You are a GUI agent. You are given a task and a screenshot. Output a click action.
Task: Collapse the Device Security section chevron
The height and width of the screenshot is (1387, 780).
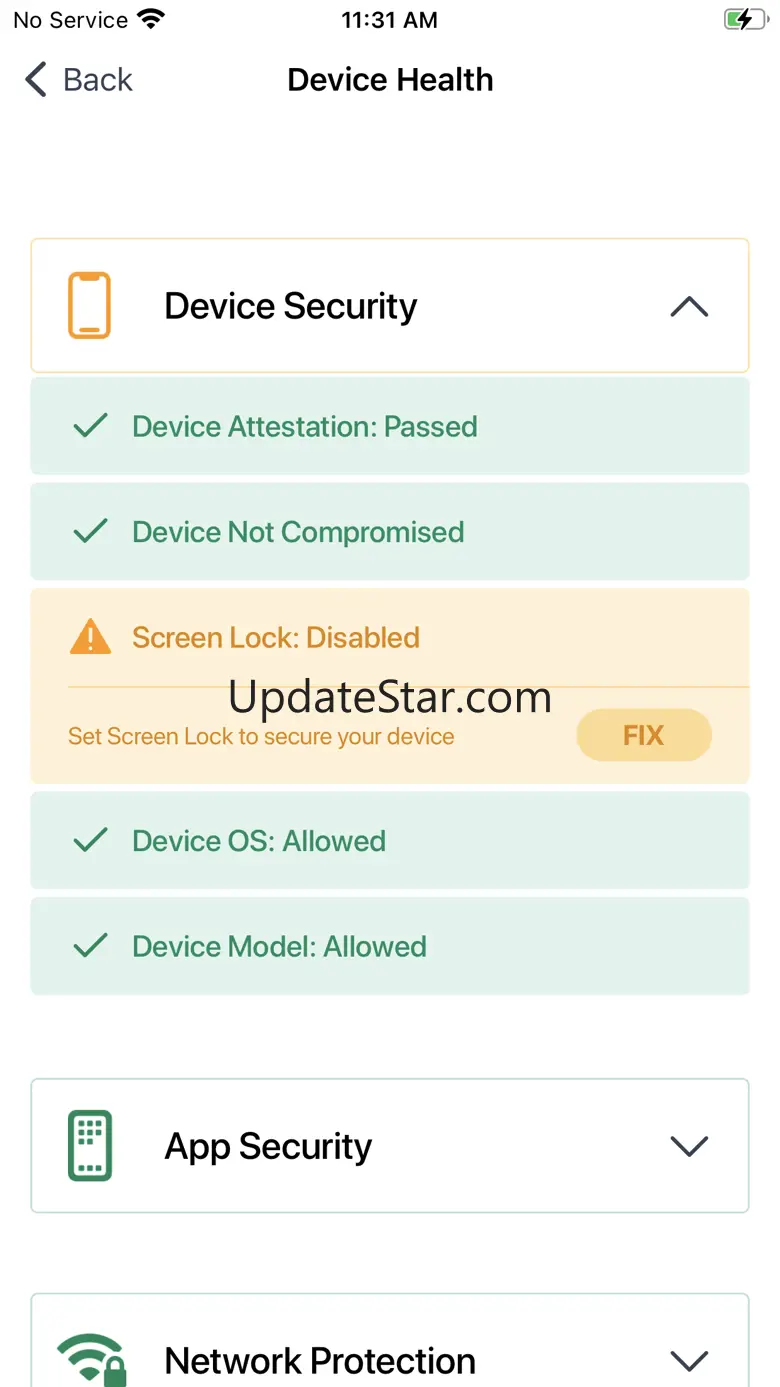pyautogui.click(x=688, y=307)
